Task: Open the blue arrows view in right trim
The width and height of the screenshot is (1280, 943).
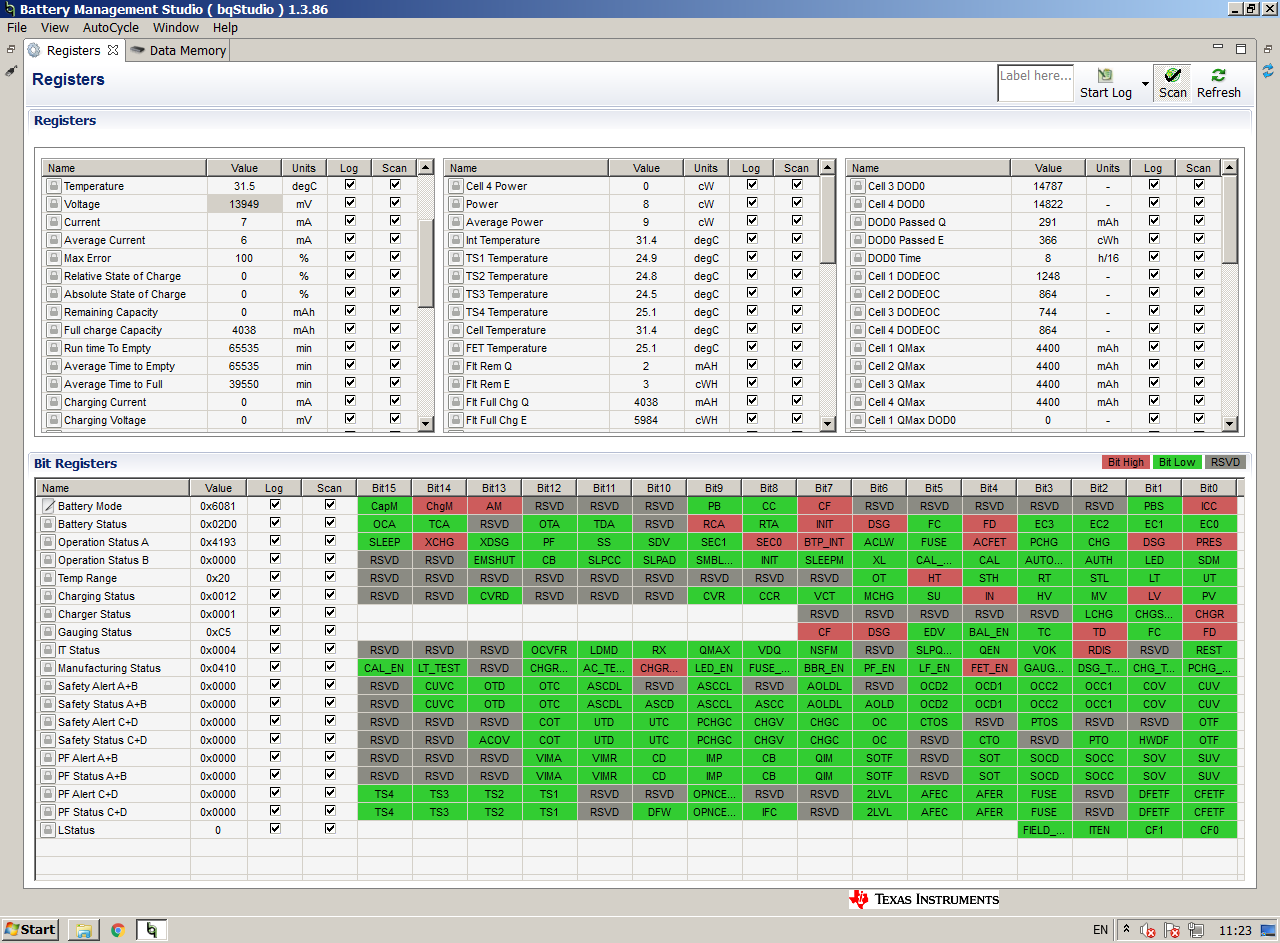Action: [1268, 71]
